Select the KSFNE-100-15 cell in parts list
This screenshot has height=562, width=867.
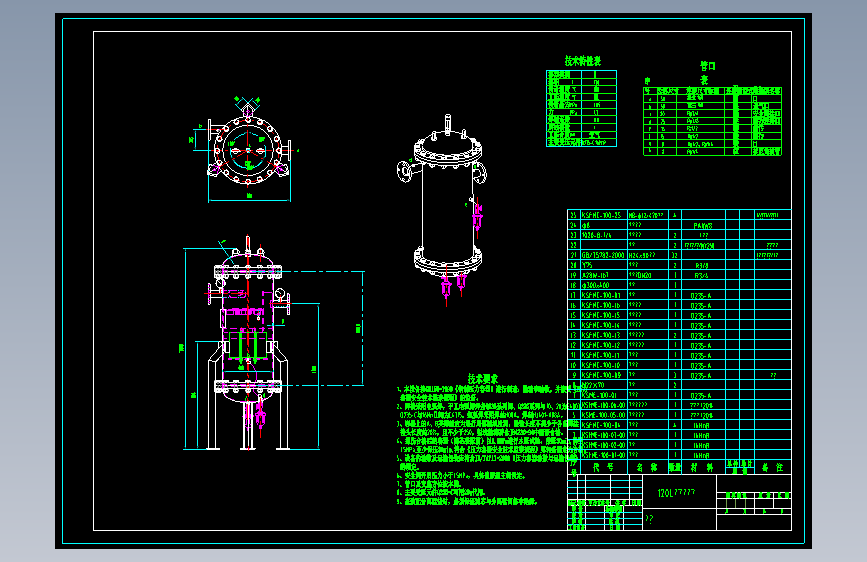(603, 315)
